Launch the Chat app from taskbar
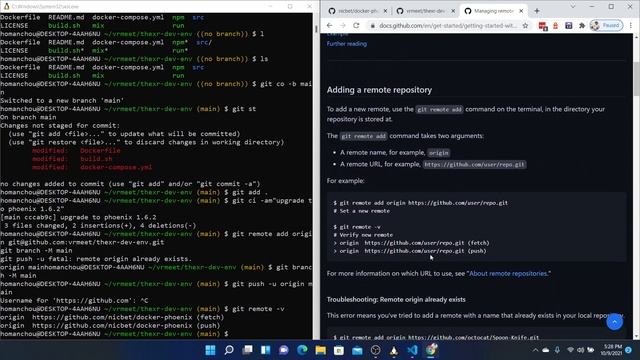The height and width of the screenshot is (360, 640). click(x=284, y=350)
